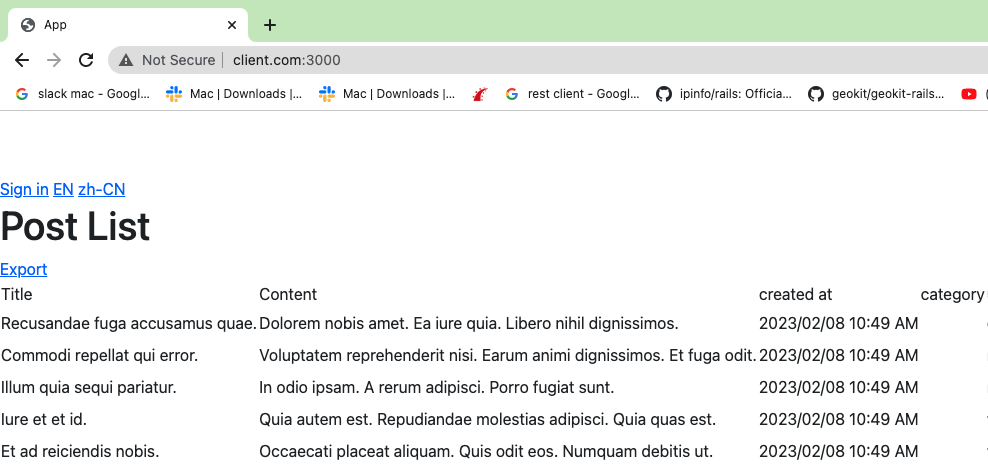Open the ipinfo/rails GitHub bookmark
This screenshot has width=988, height=467.
724,94
